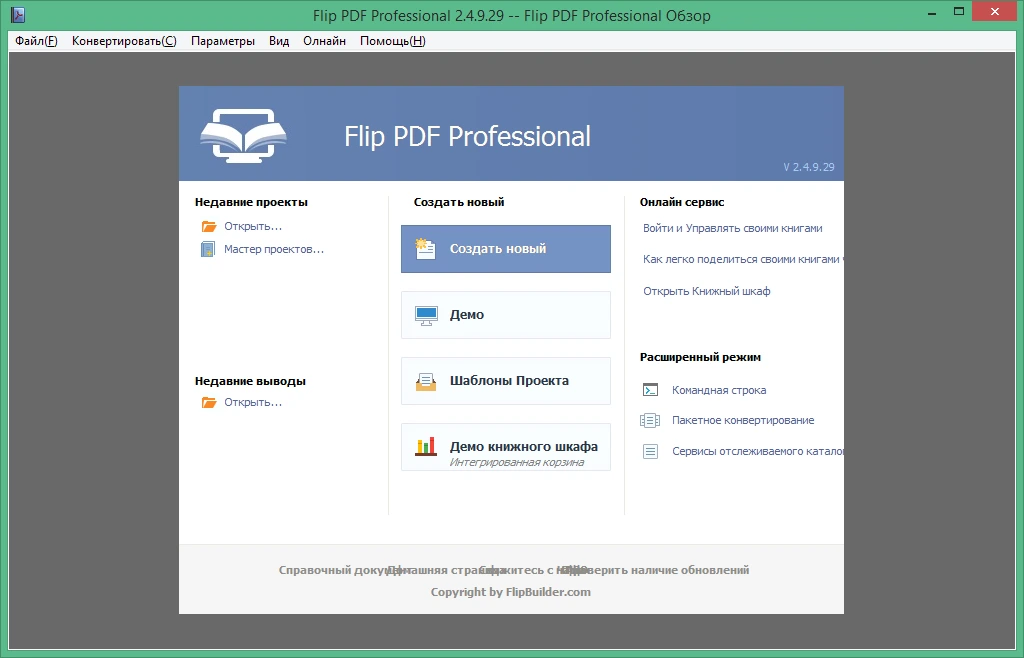Open the Файл menu
The height and width of the screenshot is (658, 1024).
tap(36, 41)
